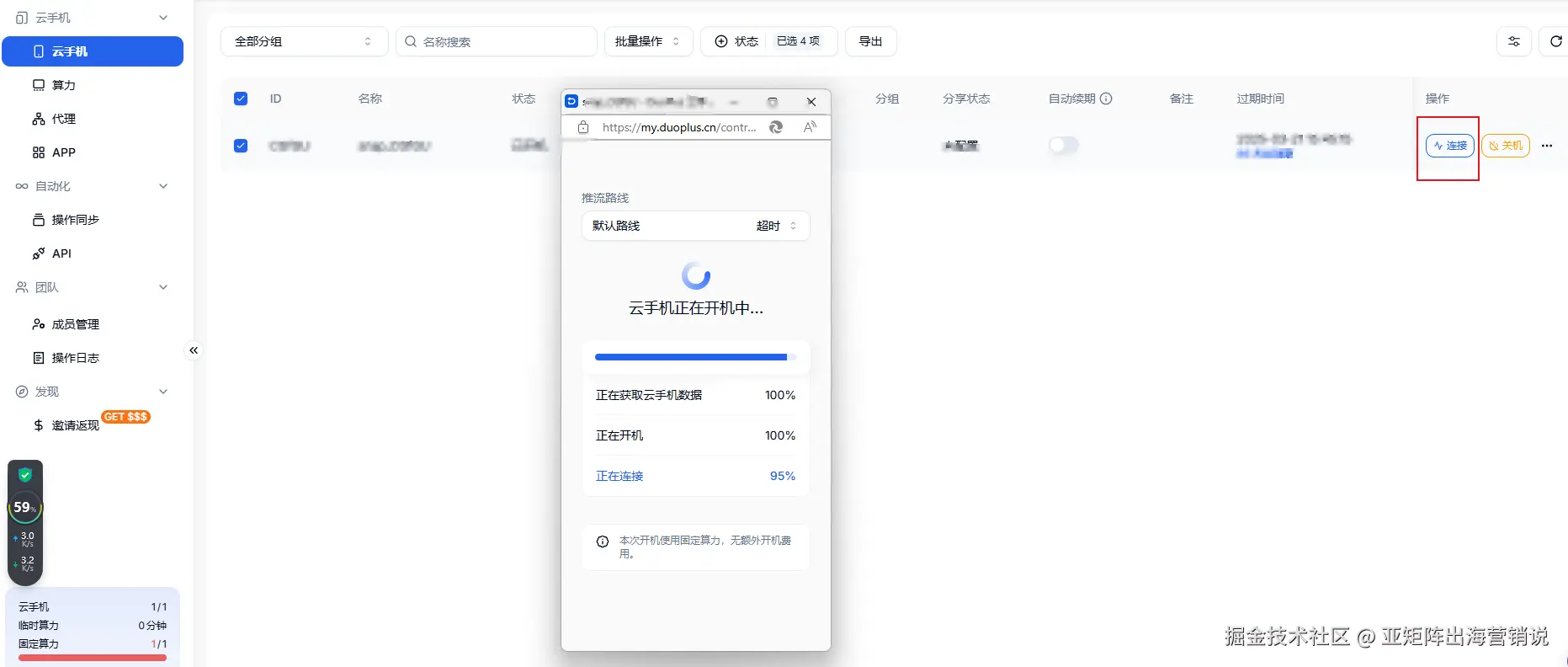The width and height of the screenshot is (1568, 667).
Task: Toggle the cloud phone row checkbox
Action: (x=241, y=146)
